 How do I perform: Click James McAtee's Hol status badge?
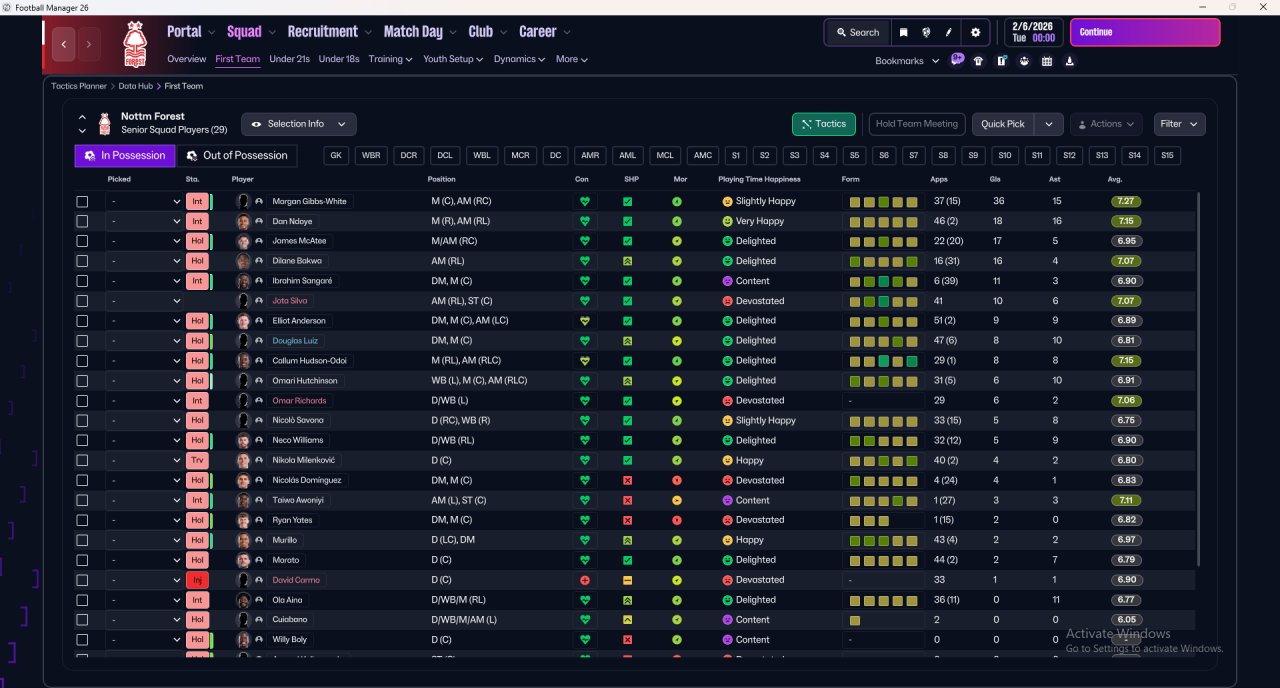(197, 241)
